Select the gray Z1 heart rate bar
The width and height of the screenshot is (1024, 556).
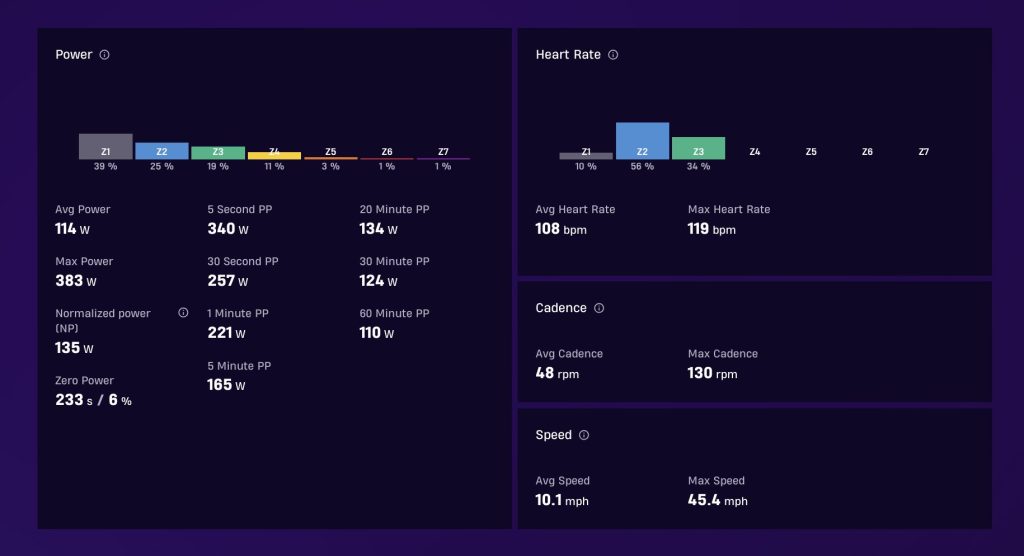pos(586,155)
